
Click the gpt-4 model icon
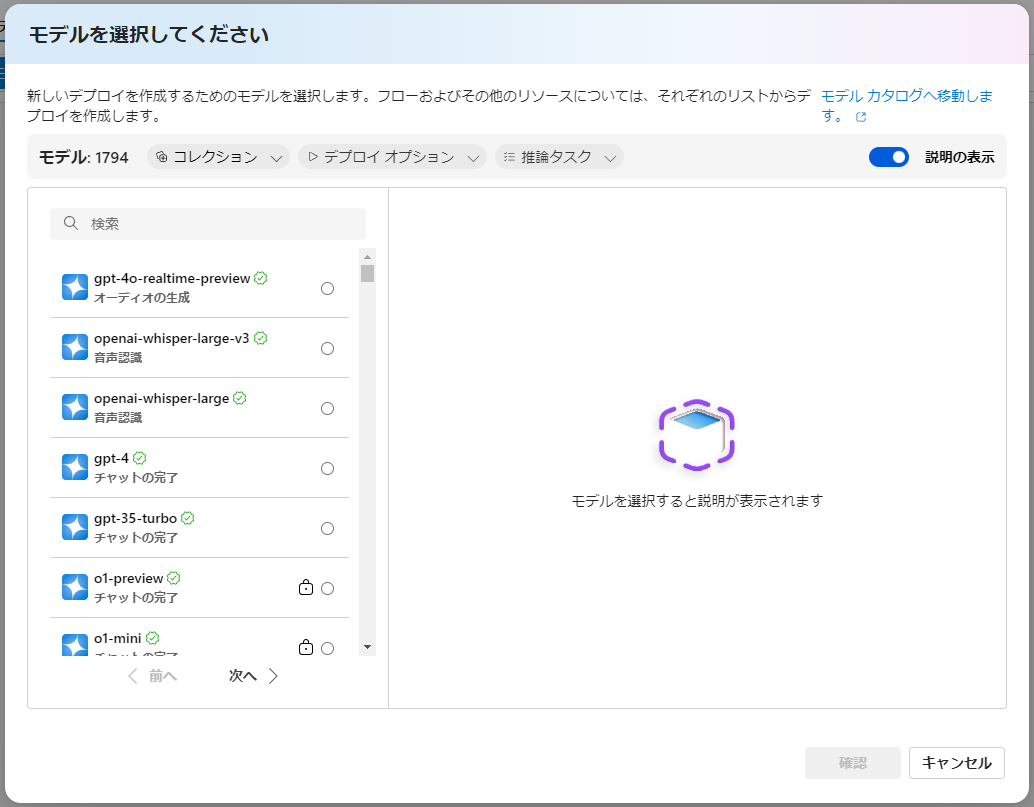pyautogui.click(x=75, y=467)
